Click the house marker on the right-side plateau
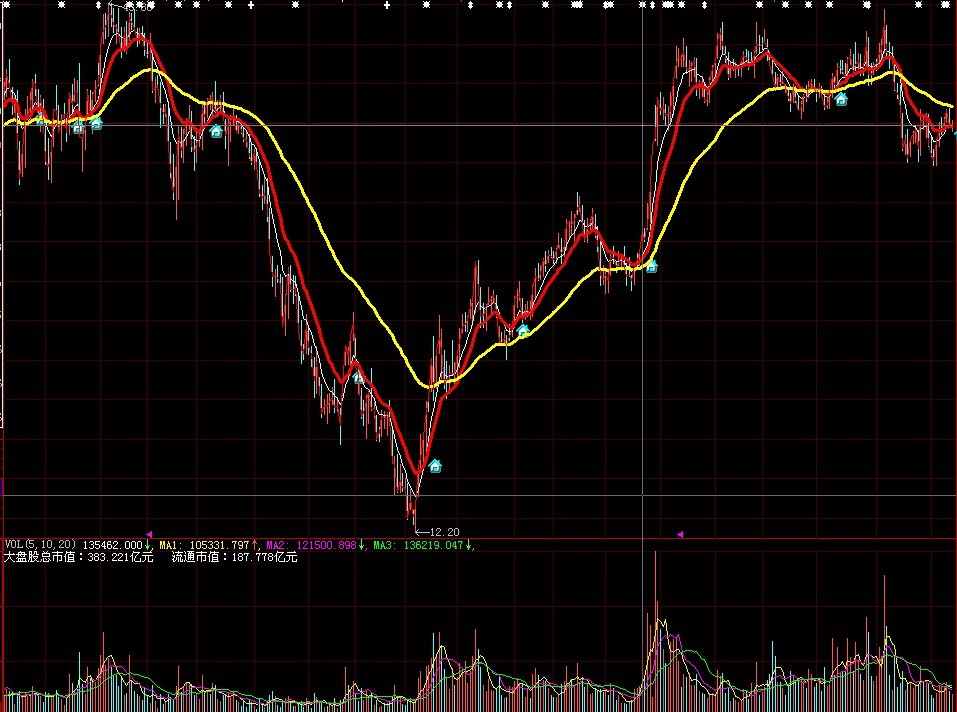This screenshot has height=712, width=957. pyautogui.click(x=841, y=99)
